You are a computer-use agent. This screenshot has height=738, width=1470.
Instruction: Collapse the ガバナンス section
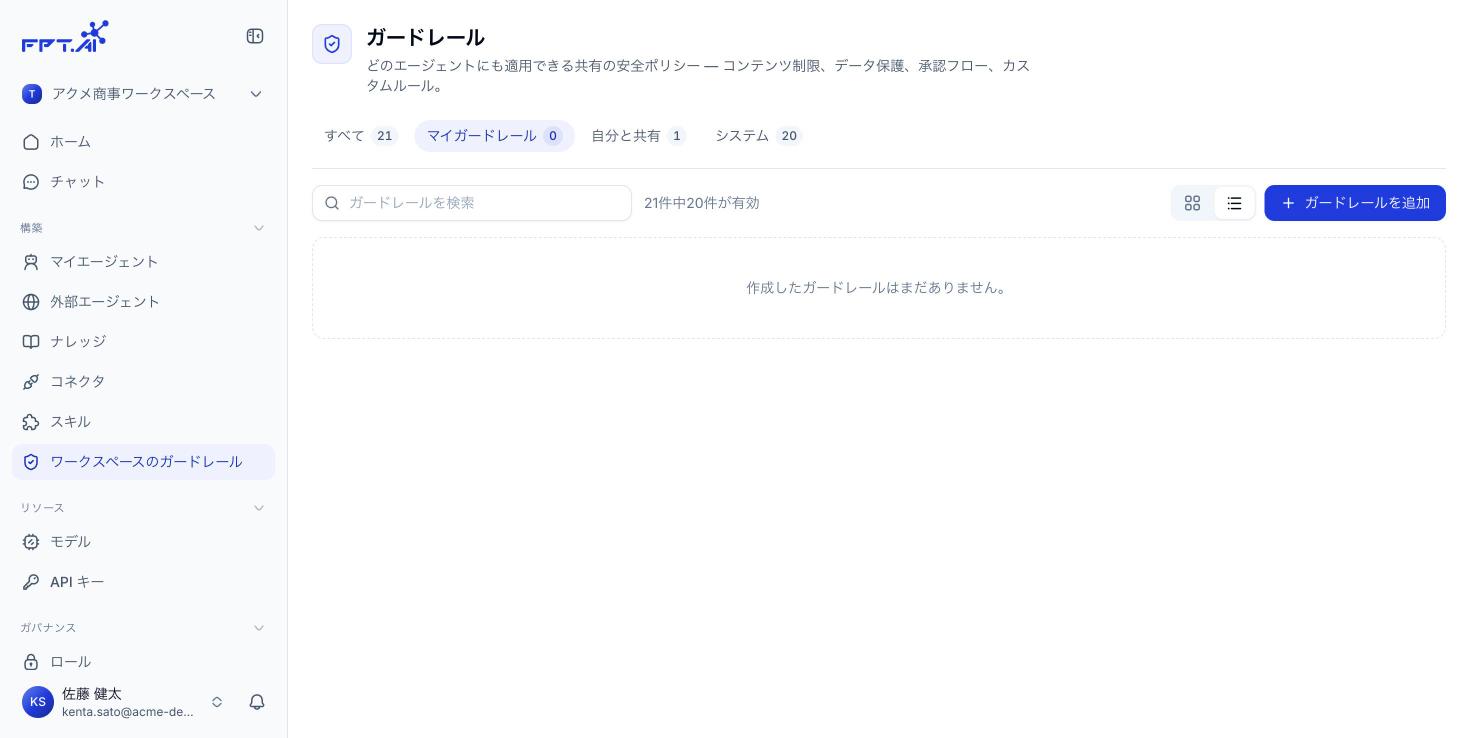(x=259, y=628)
